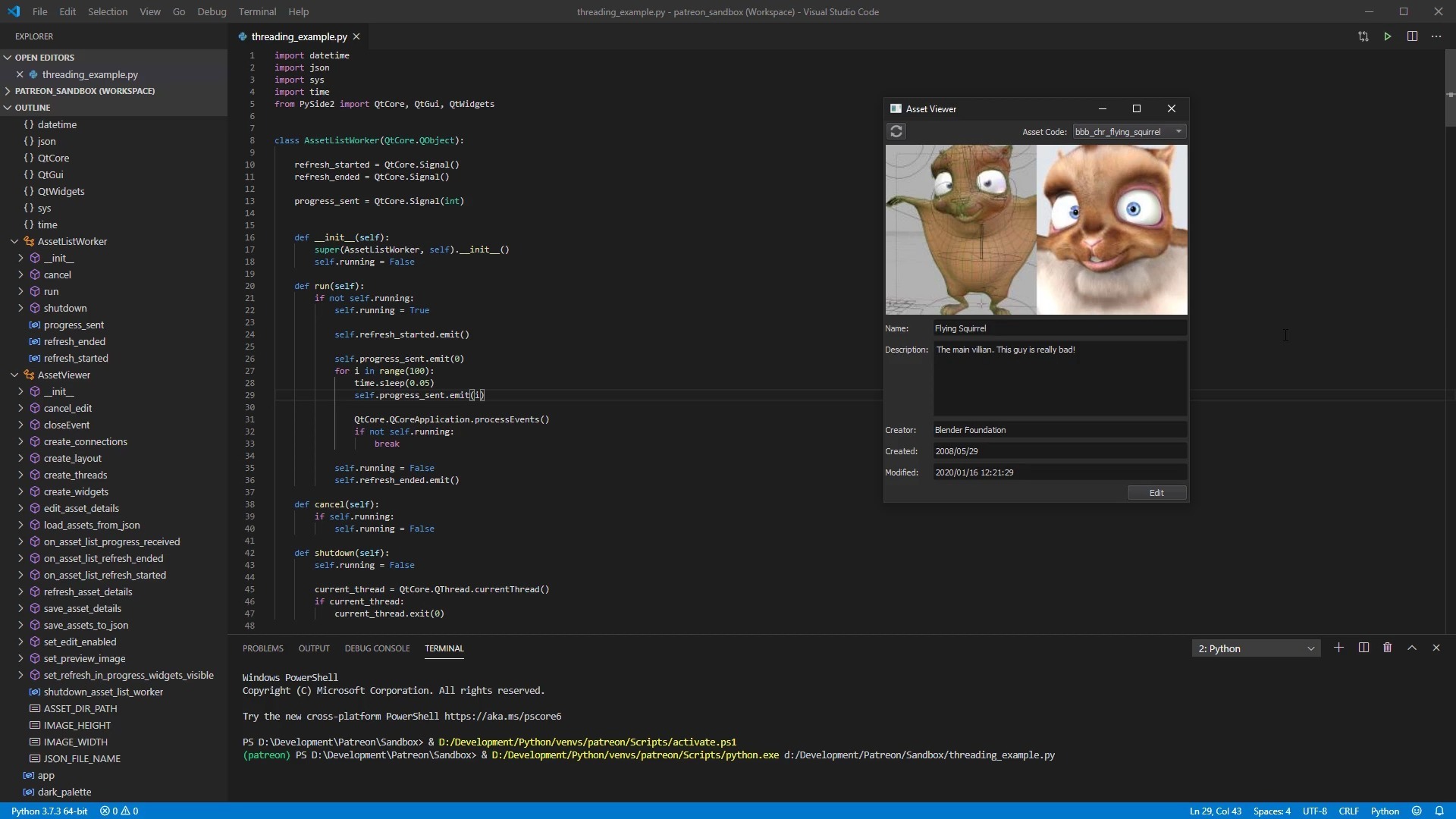This screenshot has width=1456, height=819.
Task: Open the Selection menu
Action: tap(108, 11)
